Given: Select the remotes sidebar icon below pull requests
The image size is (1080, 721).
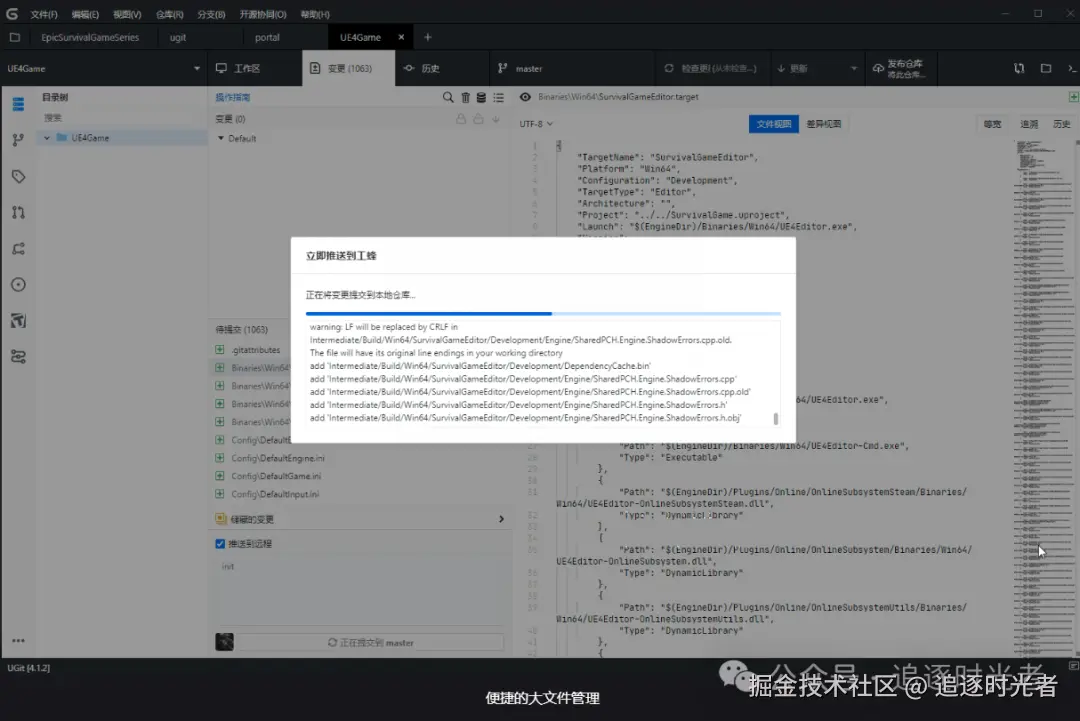Looking at the screenshot, I should click(19, 249).
